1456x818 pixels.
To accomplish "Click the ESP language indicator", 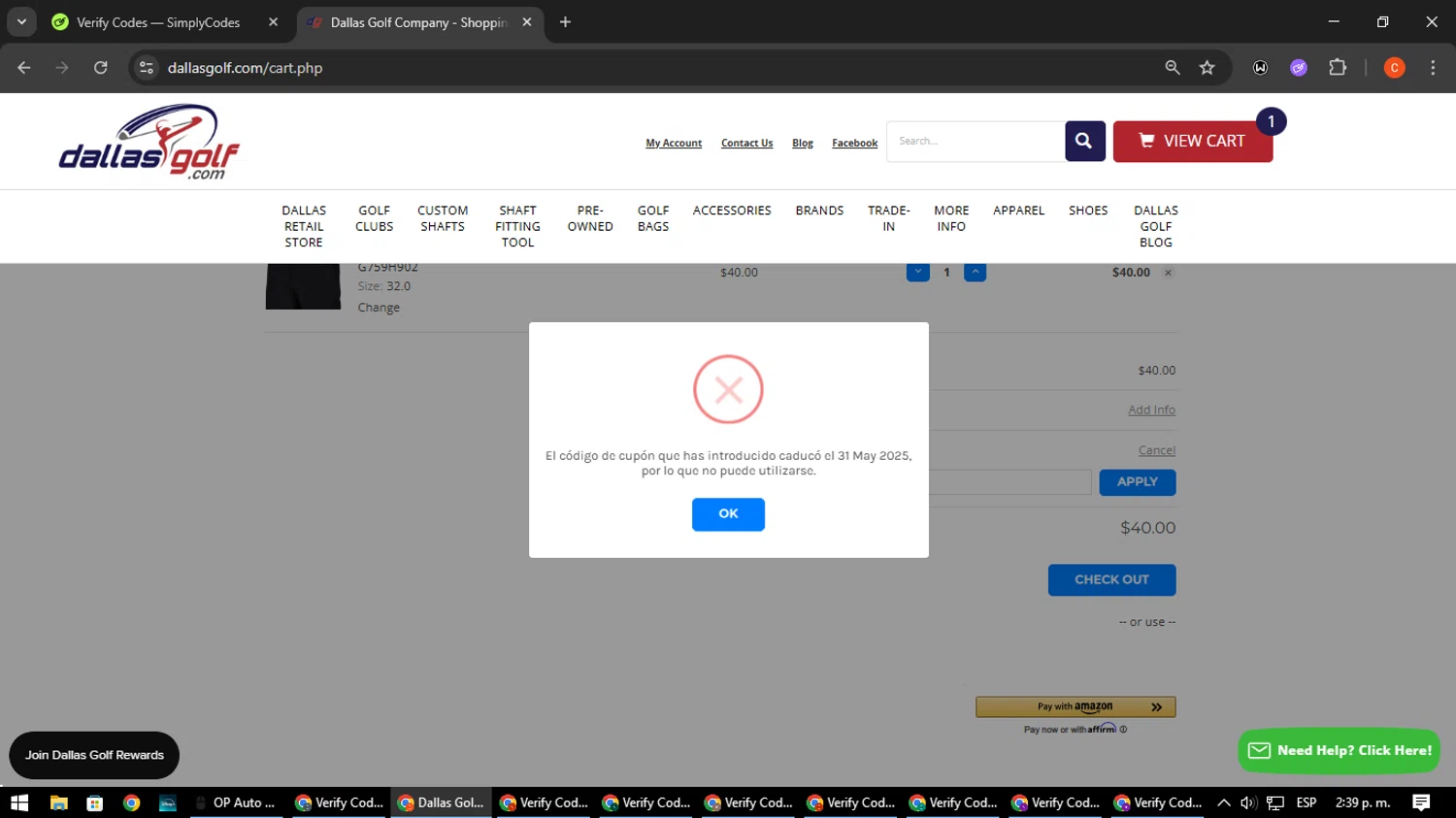I will [x=1307, y=802].
